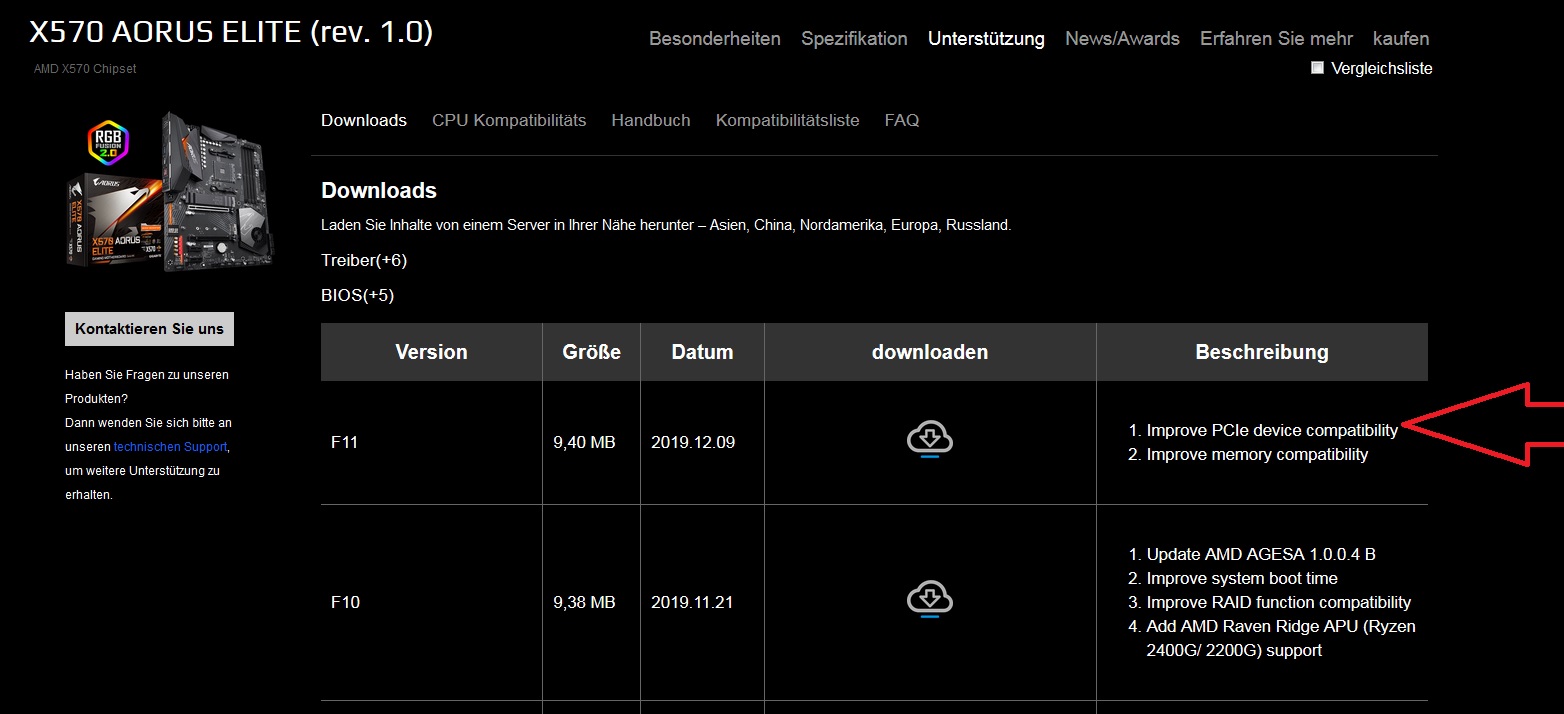Click 'Improve RAID function compatibility' text
The height and width of the screenshot is (714, 1564).
tap(1279, 602)
